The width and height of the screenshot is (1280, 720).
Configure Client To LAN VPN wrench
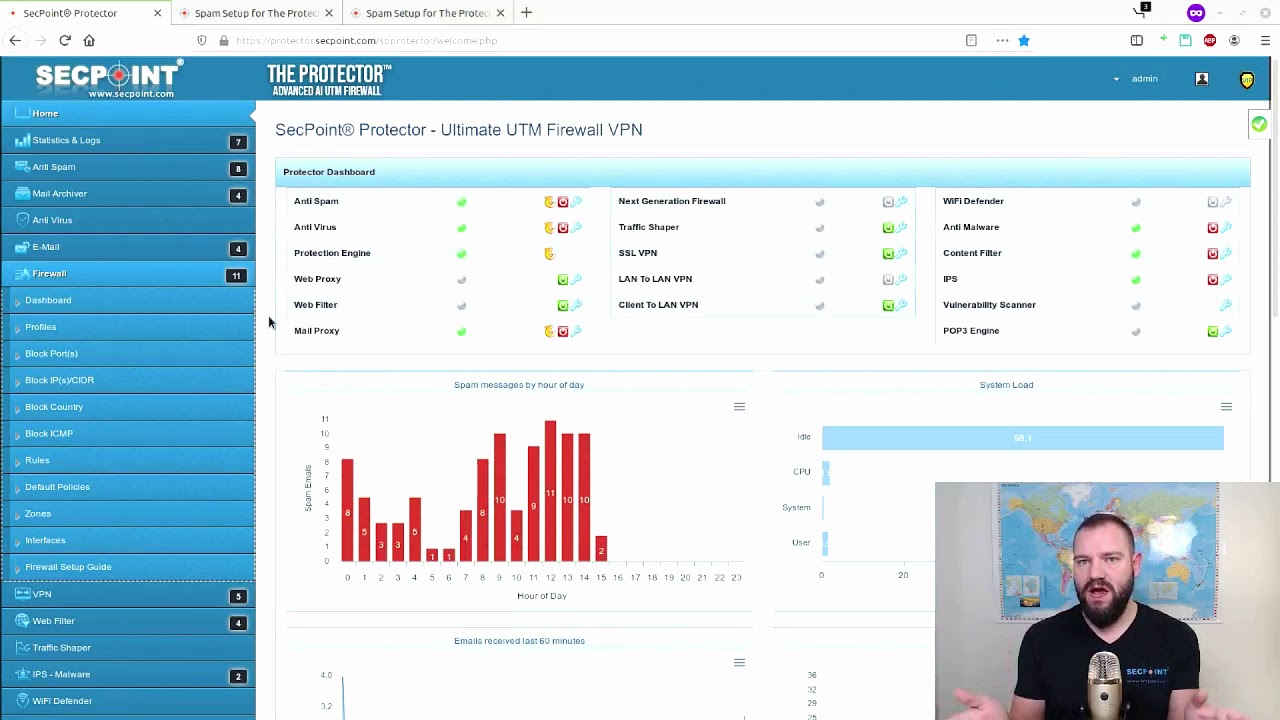tap(902, 306)
